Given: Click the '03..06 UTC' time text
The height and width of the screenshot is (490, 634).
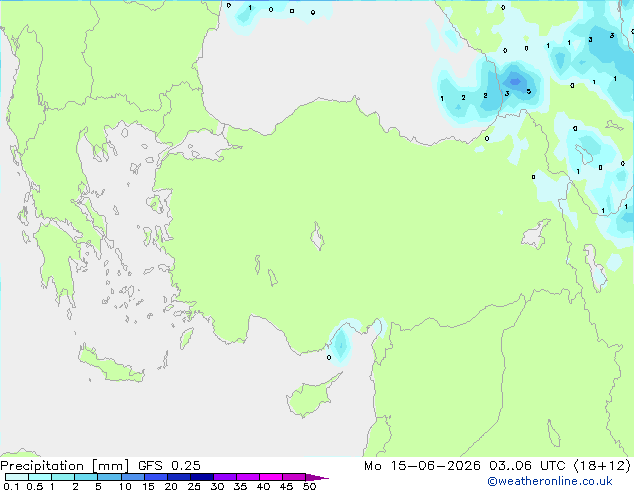Looking at the screenshot, I should 527,466.
